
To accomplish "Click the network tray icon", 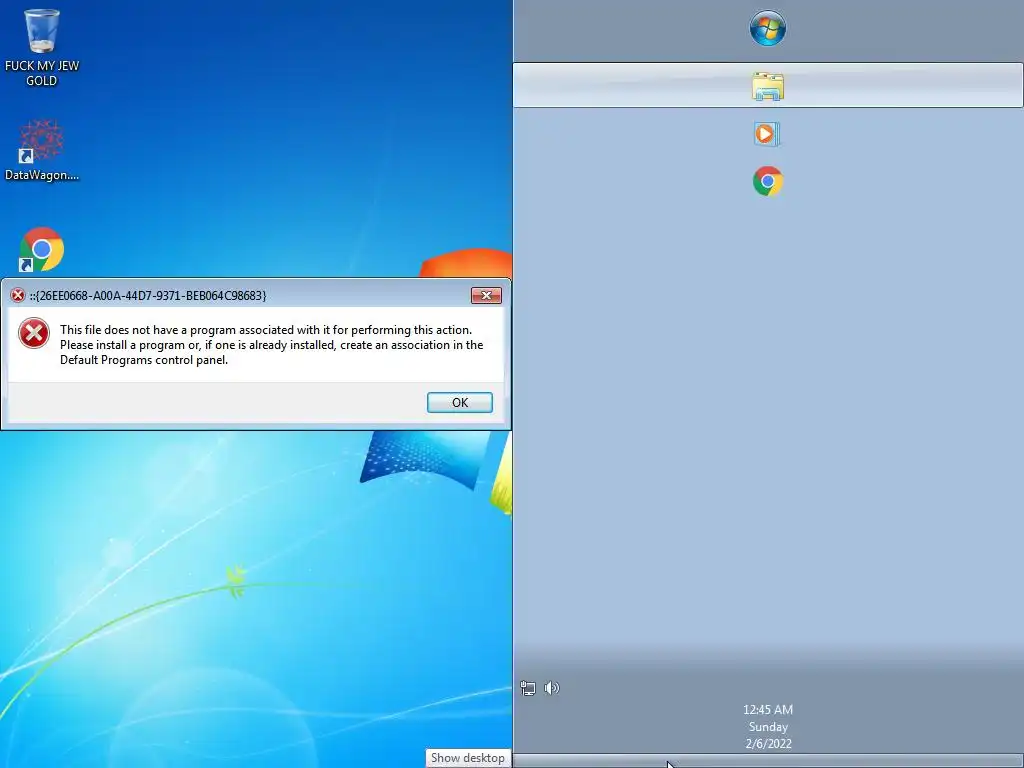I will (x=528, y=688).
